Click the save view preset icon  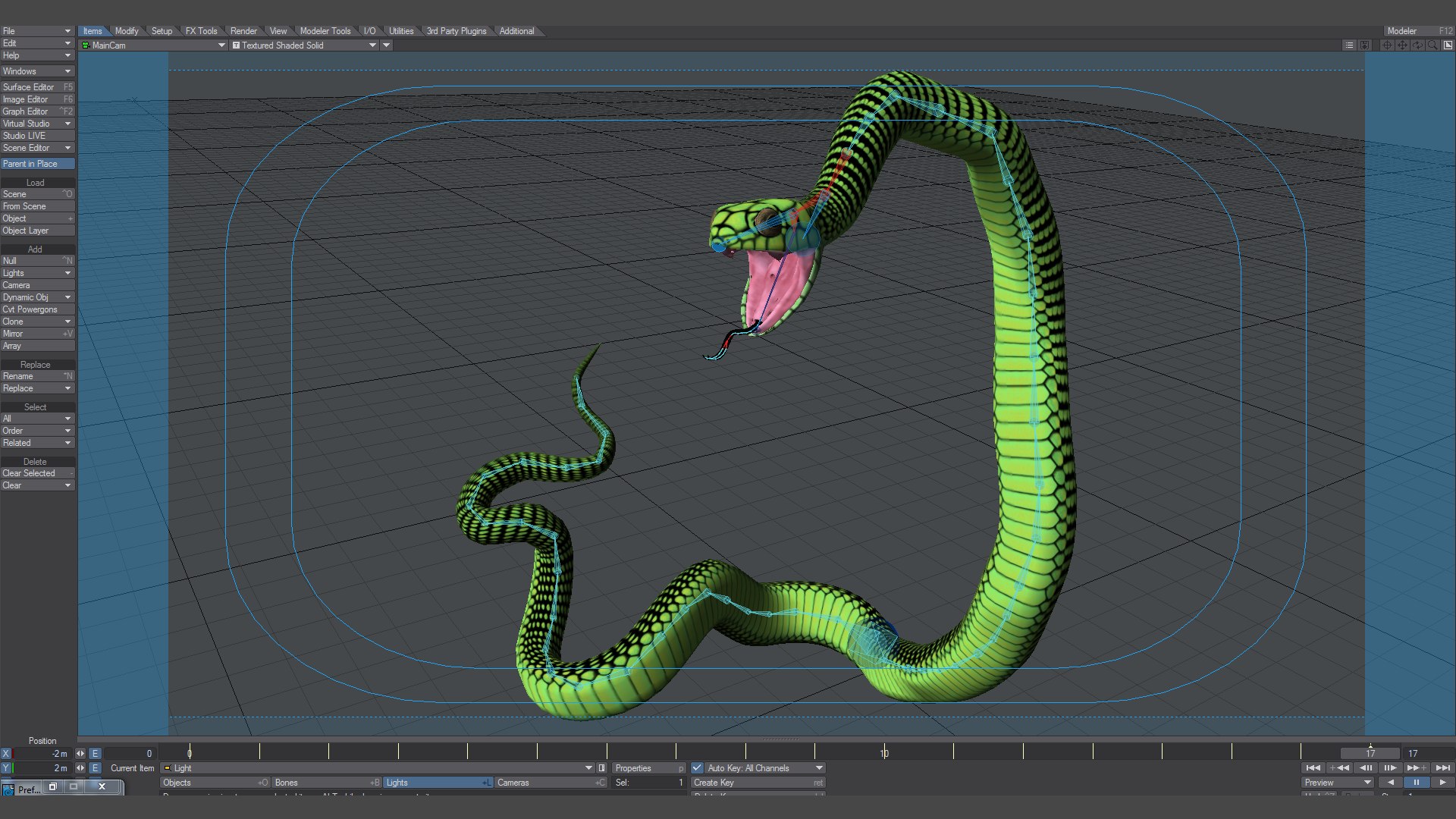tap(1365, 45)
